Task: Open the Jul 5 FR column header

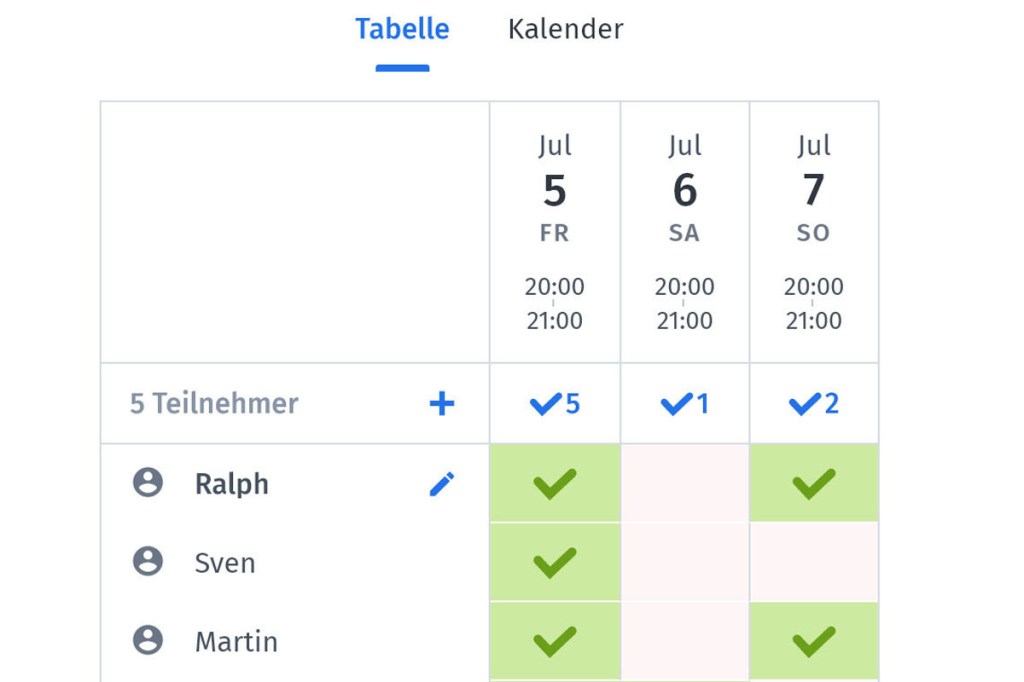Action: pos(554,232)
